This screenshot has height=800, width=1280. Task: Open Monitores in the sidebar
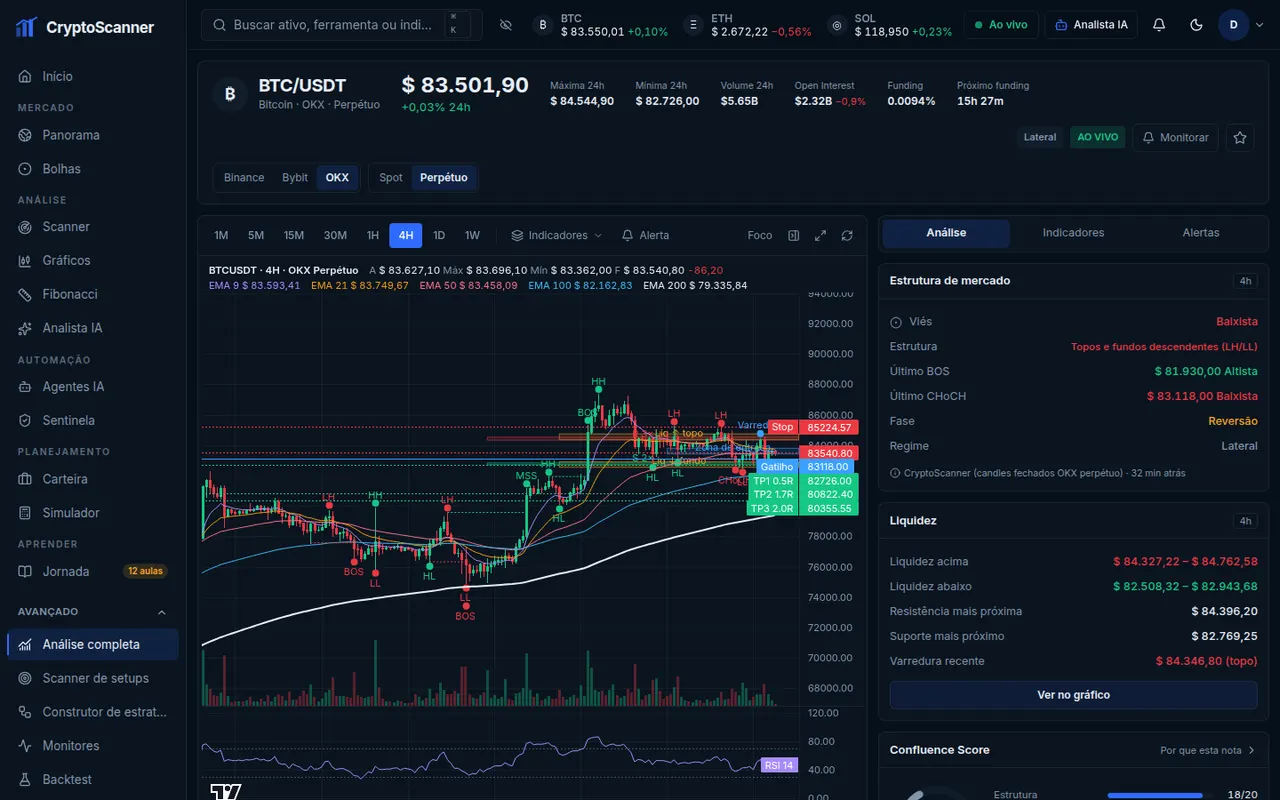point(92,746)
